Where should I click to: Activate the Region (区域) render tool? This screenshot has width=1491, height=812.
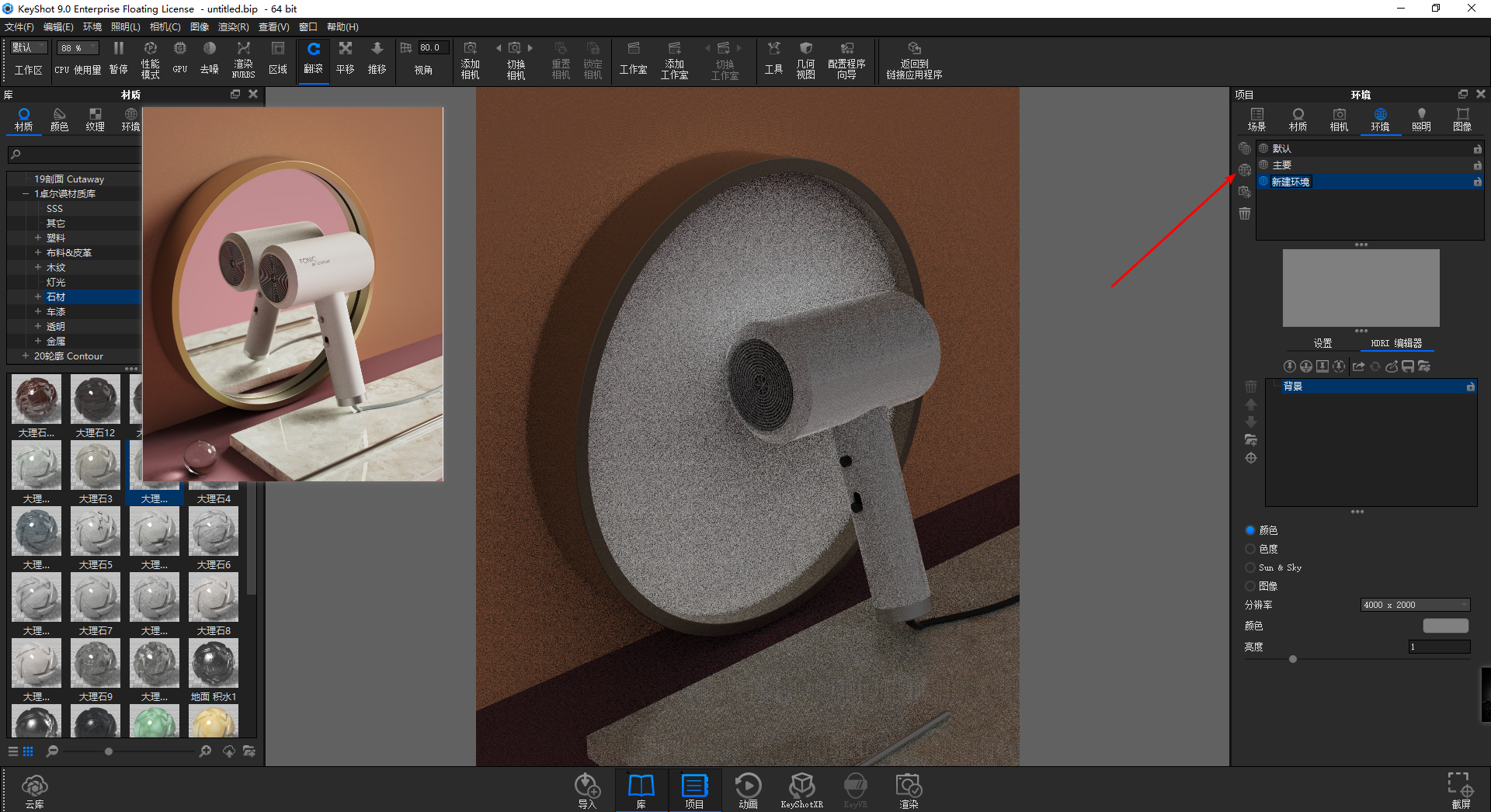[277, 58]
